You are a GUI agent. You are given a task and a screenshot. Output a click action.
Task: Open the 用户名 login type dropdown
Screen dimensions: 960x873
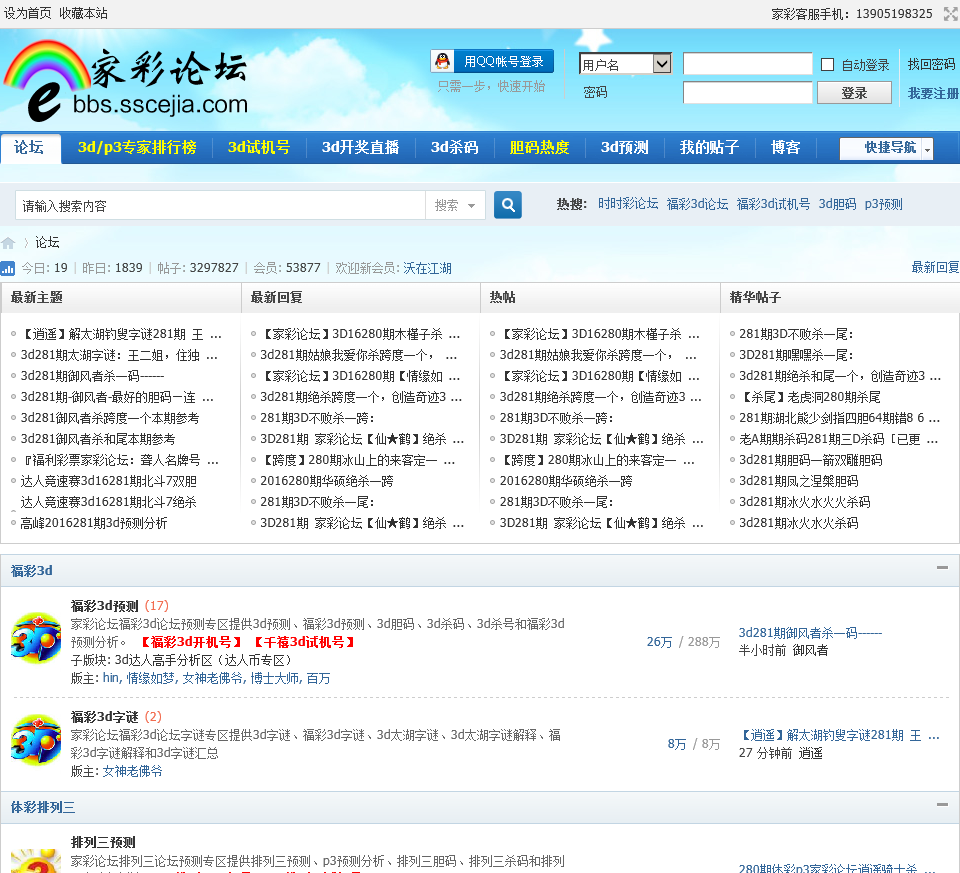(x=625, y=64)
